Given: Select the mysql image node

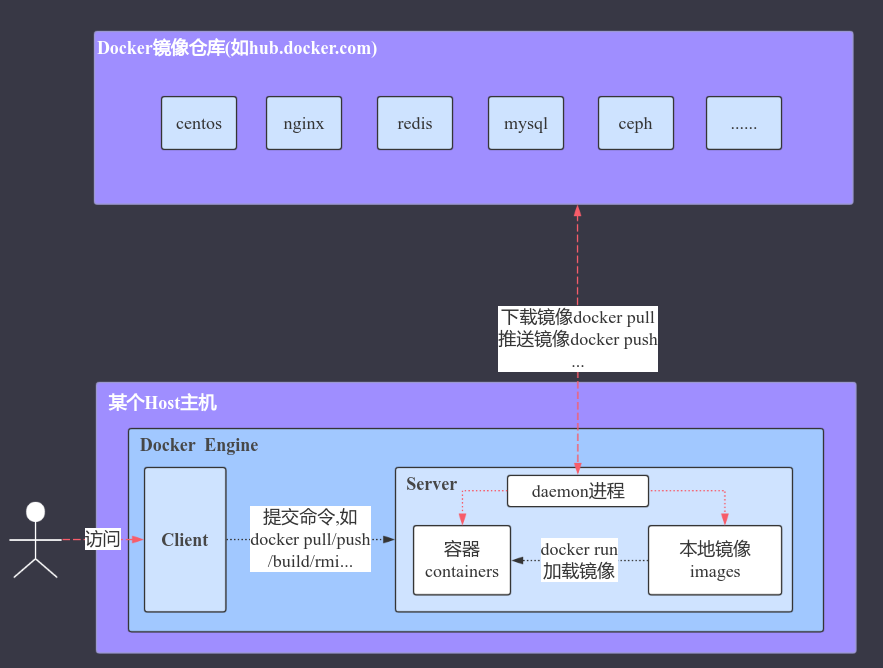Looking at the screenshot, I should 526,123.
